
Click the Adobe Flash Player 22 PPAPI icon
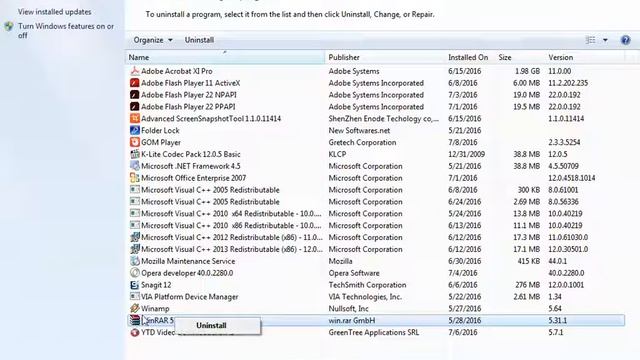[135, 107]
